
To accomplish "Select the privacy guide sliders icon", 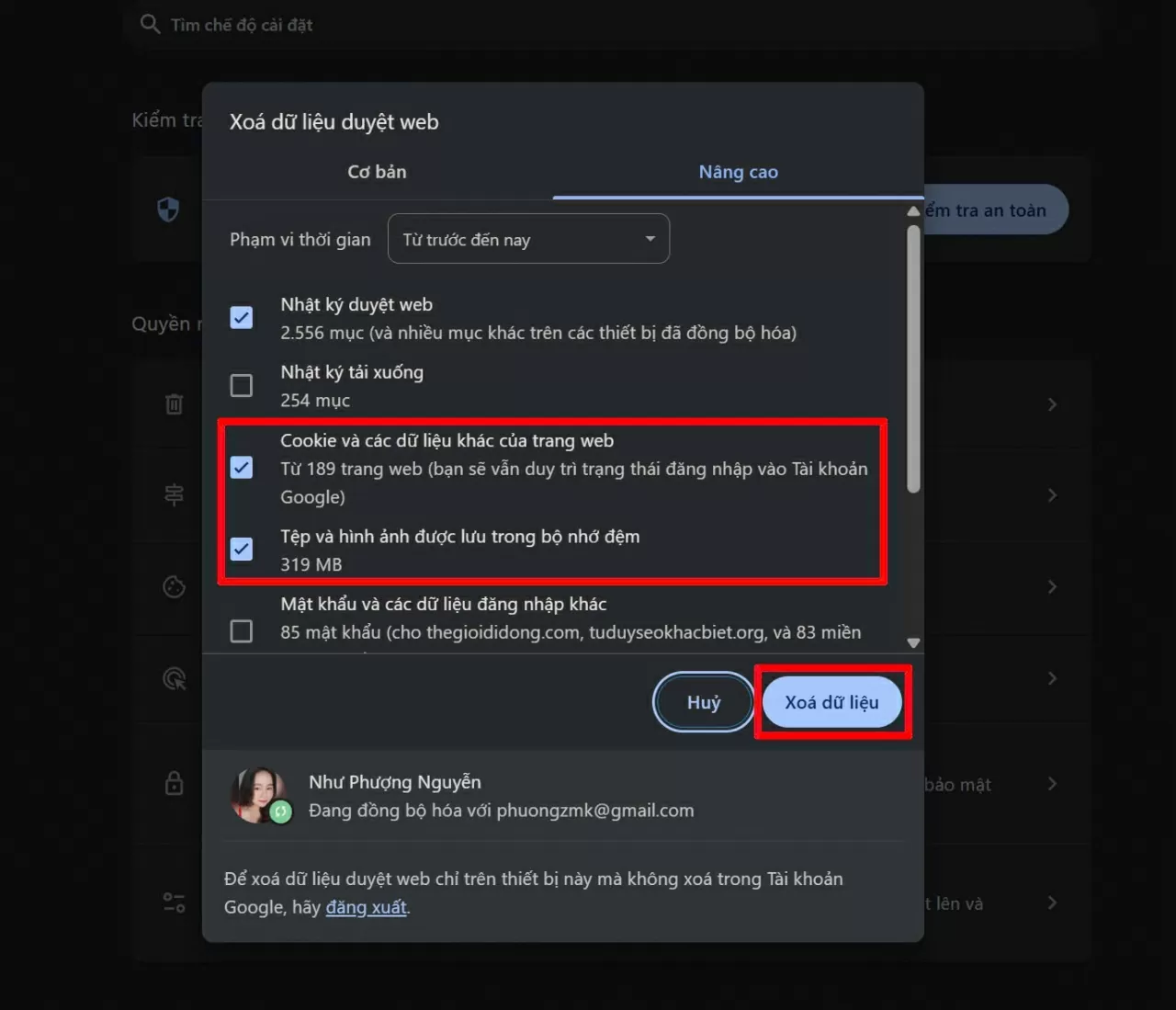I will pos(174,494).
